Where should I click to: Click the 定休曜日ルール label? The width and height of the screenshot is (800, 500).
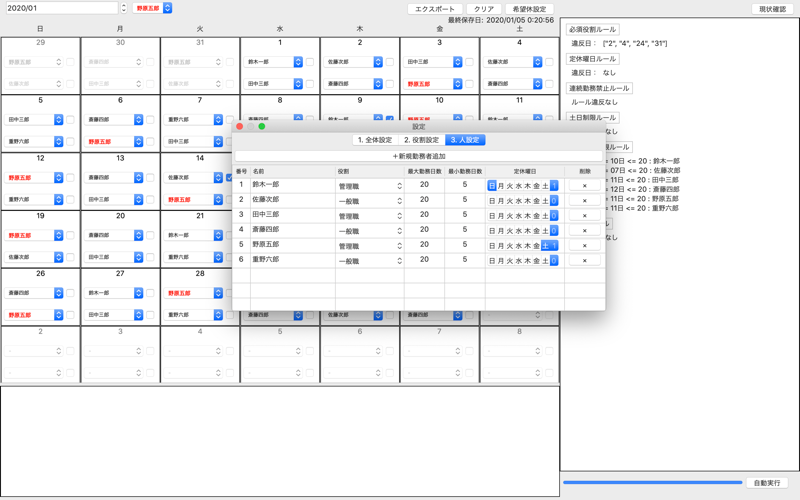(592, 59)
